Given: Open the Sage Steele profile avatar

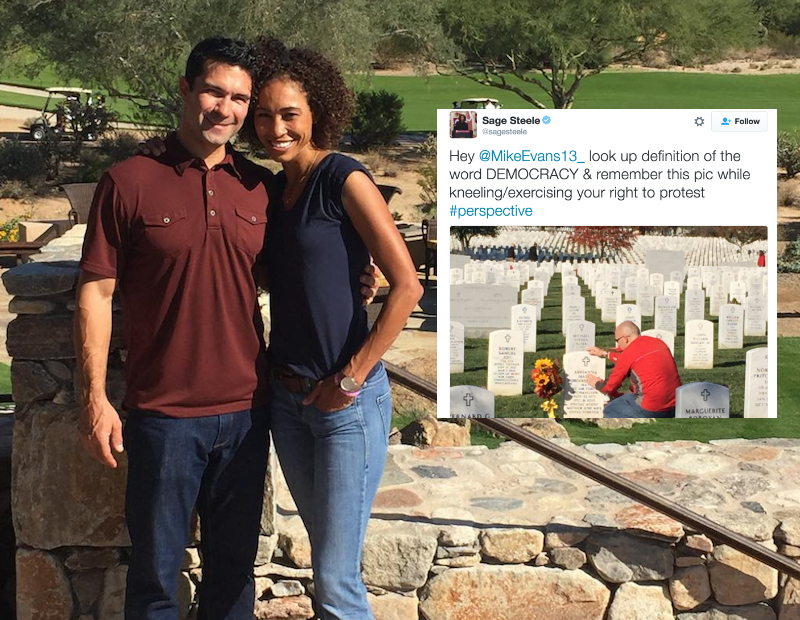Looking at the screenshot, I should [463, 125].
